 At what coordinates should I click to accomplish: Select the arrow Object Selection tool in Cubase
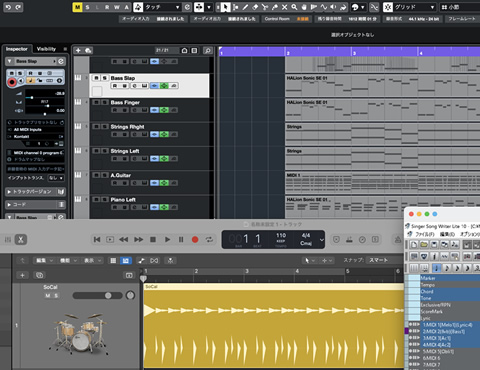tap(225, 7)
